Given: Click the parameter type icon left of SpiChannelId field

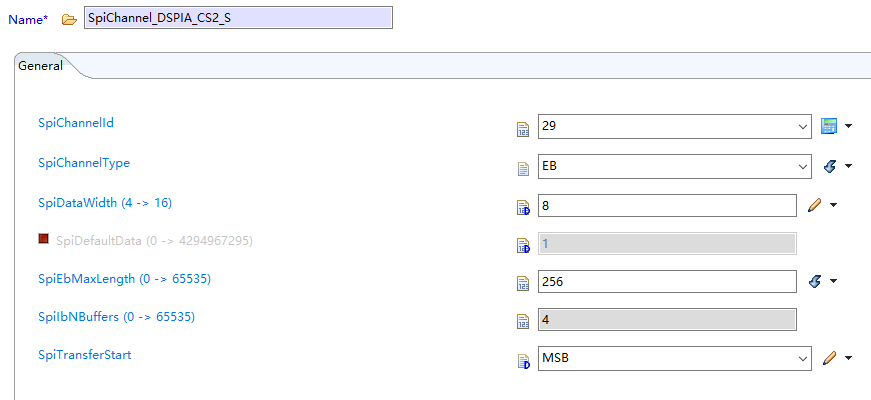Looking at the screenshot, I should click(522, 128).
